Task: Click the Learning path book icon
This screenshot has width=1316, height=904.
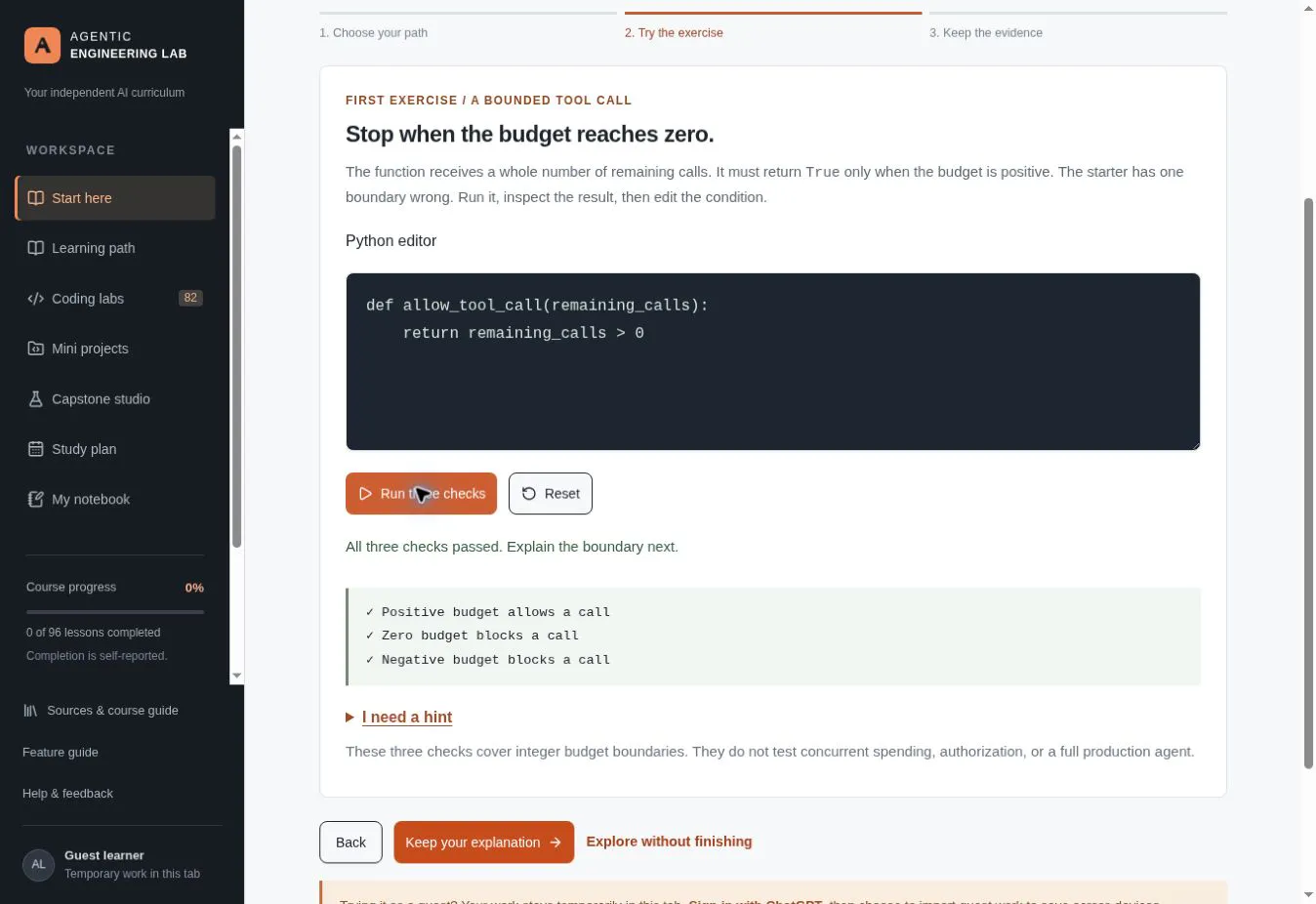Action: (36, 248)
